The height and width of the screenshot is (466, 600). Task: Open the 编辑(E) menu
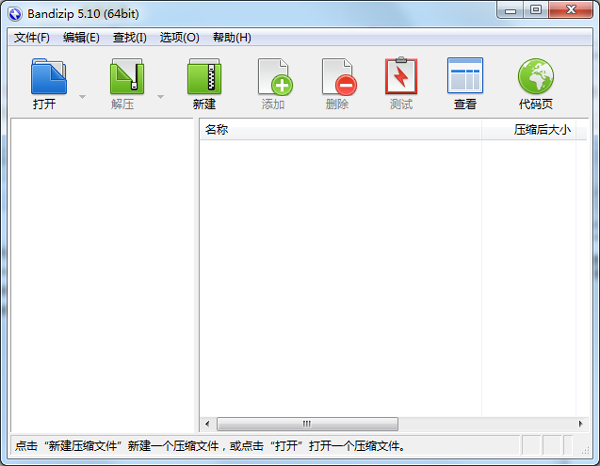click(x=81, y=37)
